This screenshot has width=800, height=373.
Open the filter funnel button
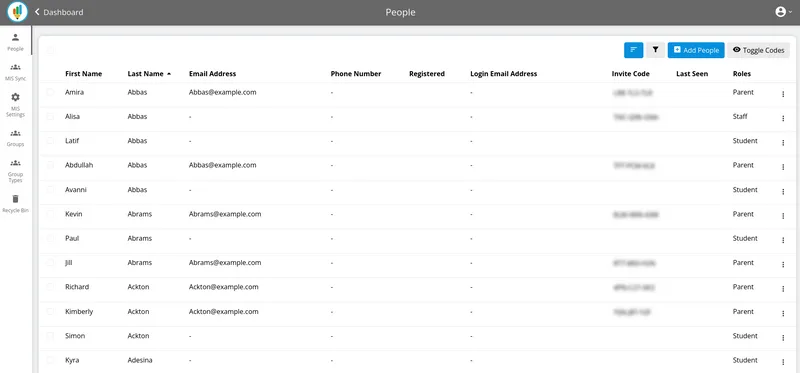[x=655, y=50]
